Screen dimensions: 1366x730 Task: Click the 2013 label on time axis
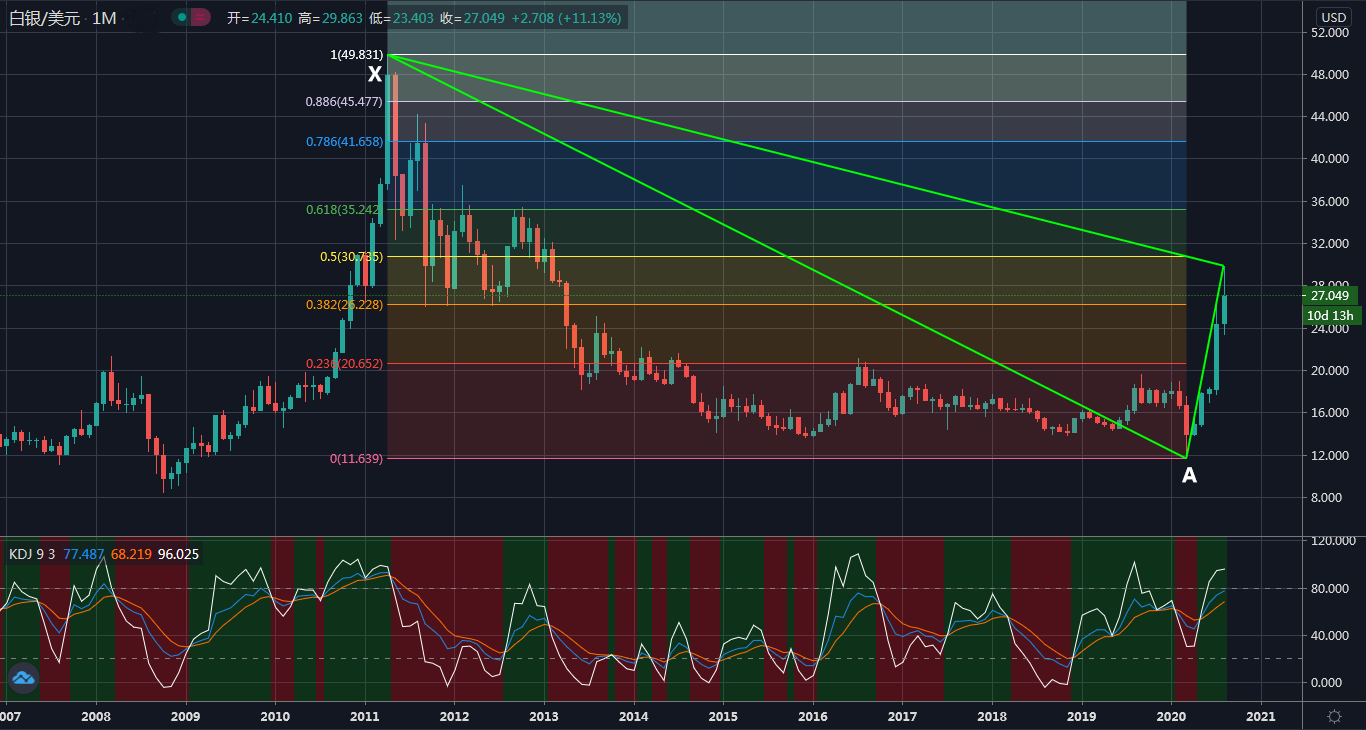(x=543, y=716)
